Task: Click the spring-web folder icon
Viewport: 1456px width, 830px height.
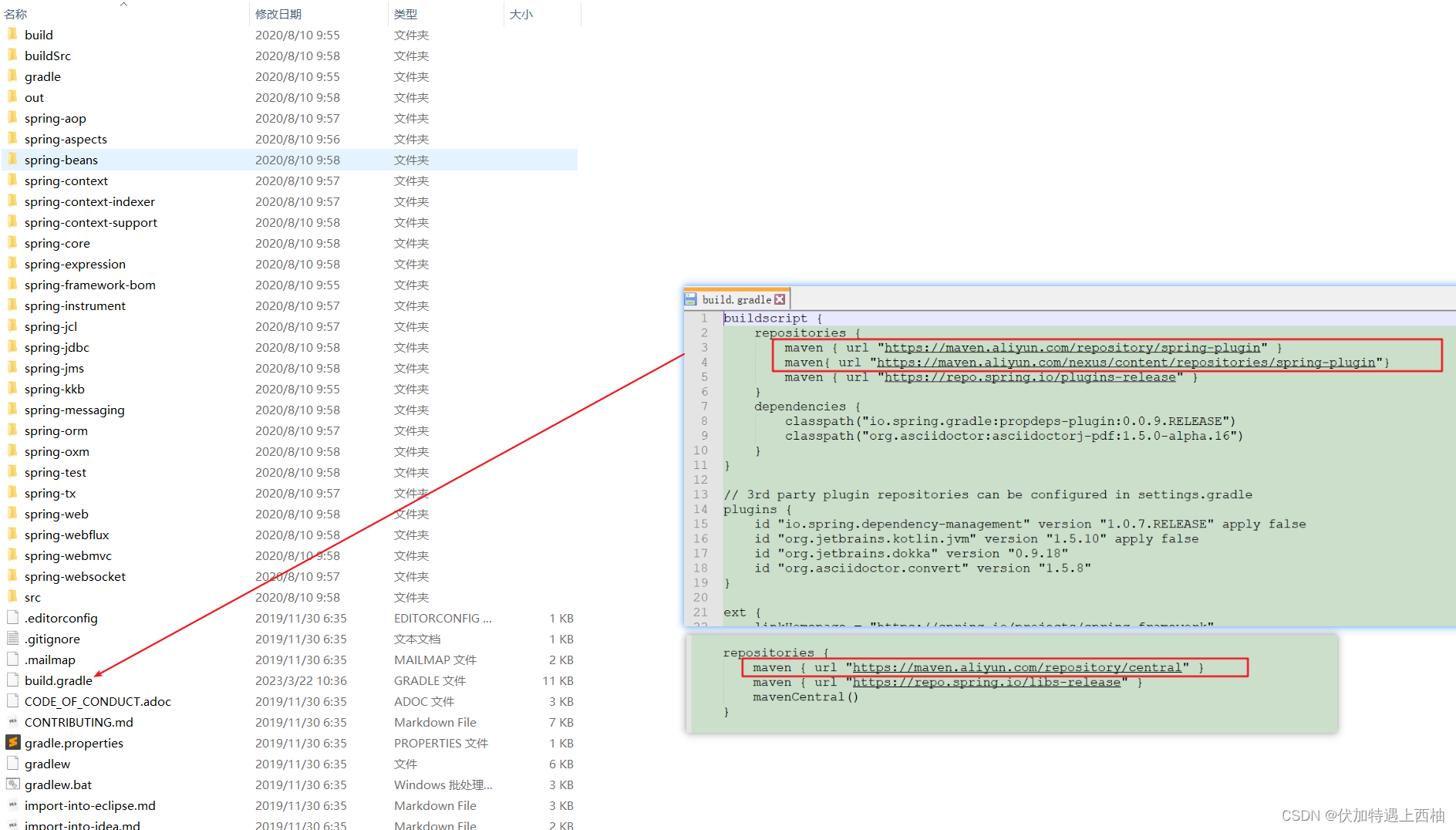Action: point(12,514)
